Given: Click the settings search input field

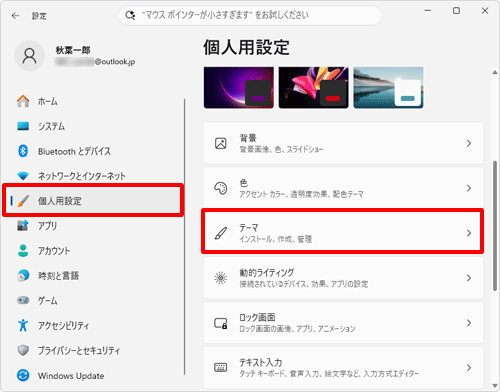Looking at the screenshot, I should 250,15.
